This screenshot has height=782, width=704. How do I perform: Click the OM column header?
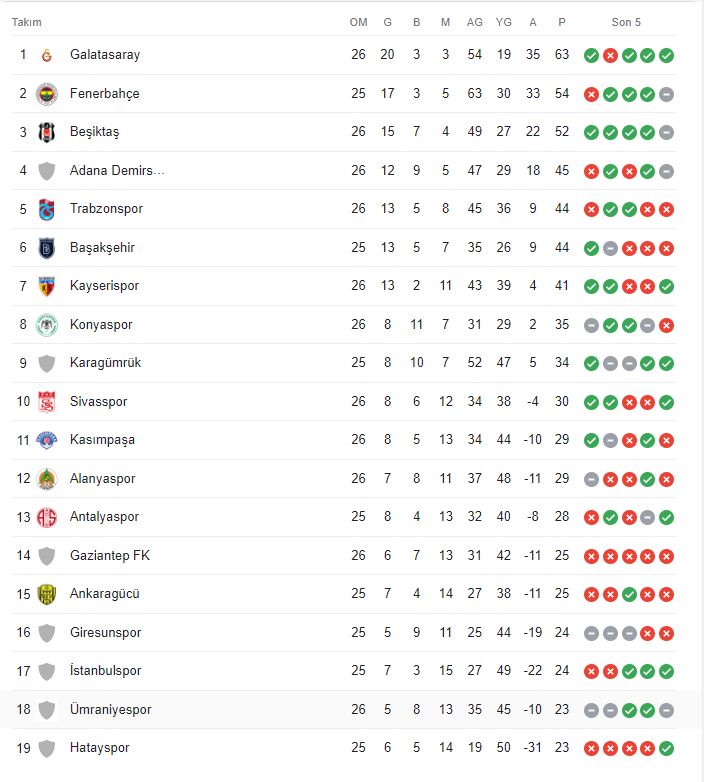click(358, 22)
